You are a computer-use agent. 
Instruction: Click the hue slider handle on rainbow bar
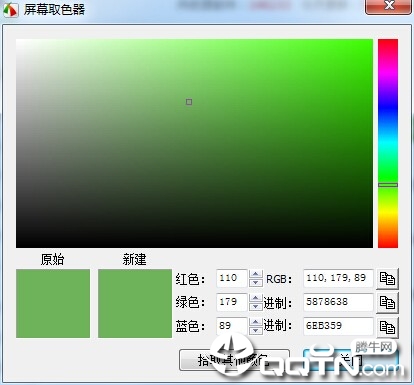pyautogui.click(x=388, y=185)
